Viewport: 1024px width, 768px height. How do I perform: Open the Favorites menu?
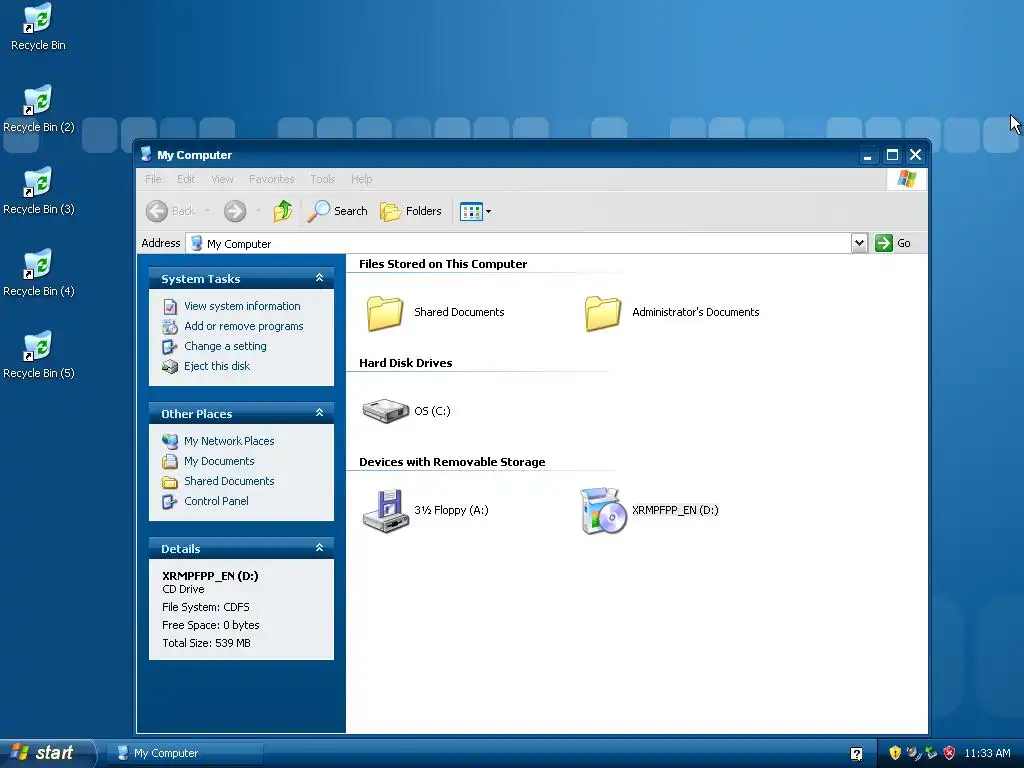click(272, 179)
